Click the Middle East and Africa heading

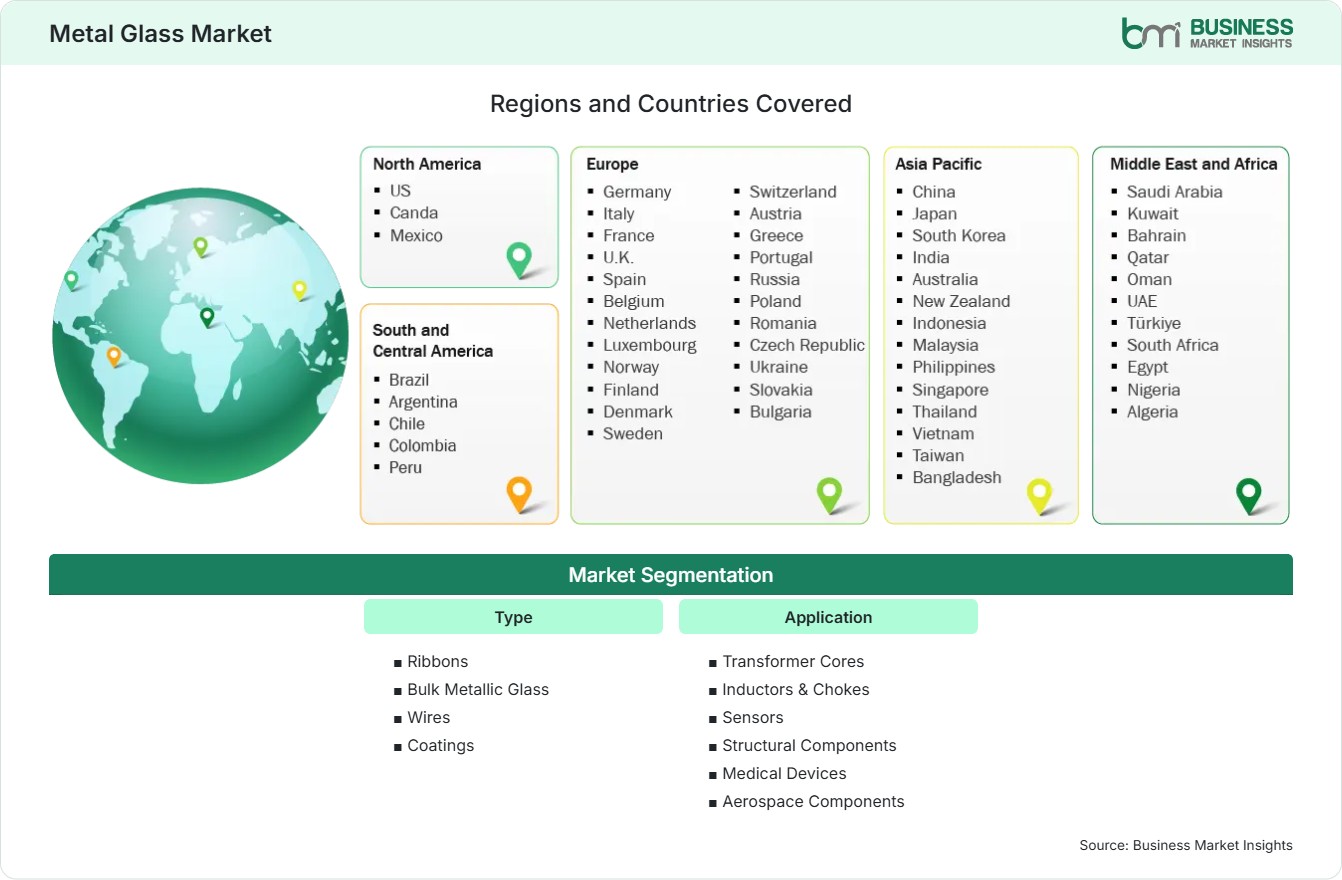(x=1194, y=164)
